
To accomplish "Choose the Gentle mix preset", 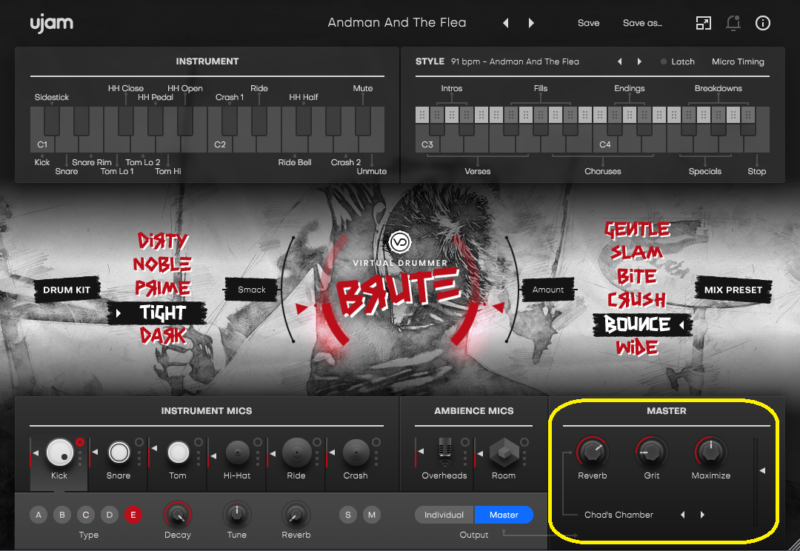I will 637,230.
